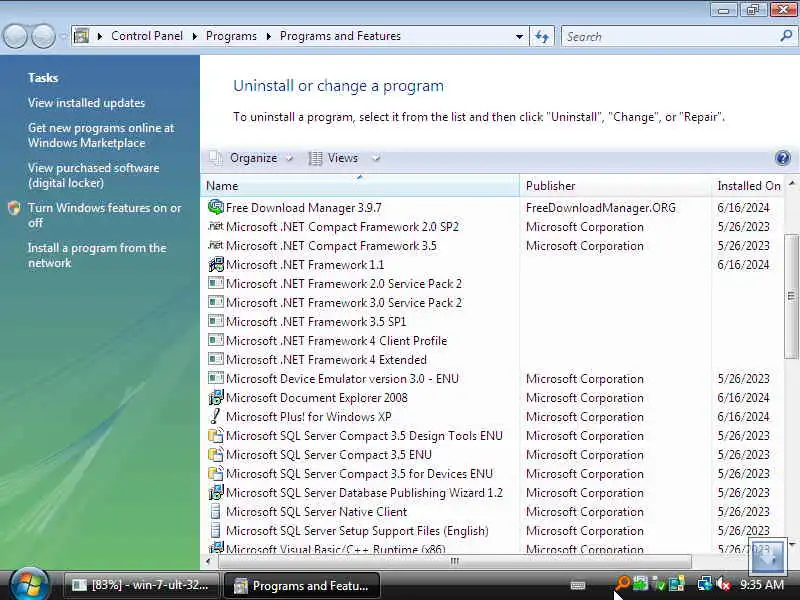This screenshot has height=600, width=800.
Task: Sort by the Publisher column header
Action: (x=615, y=186)
